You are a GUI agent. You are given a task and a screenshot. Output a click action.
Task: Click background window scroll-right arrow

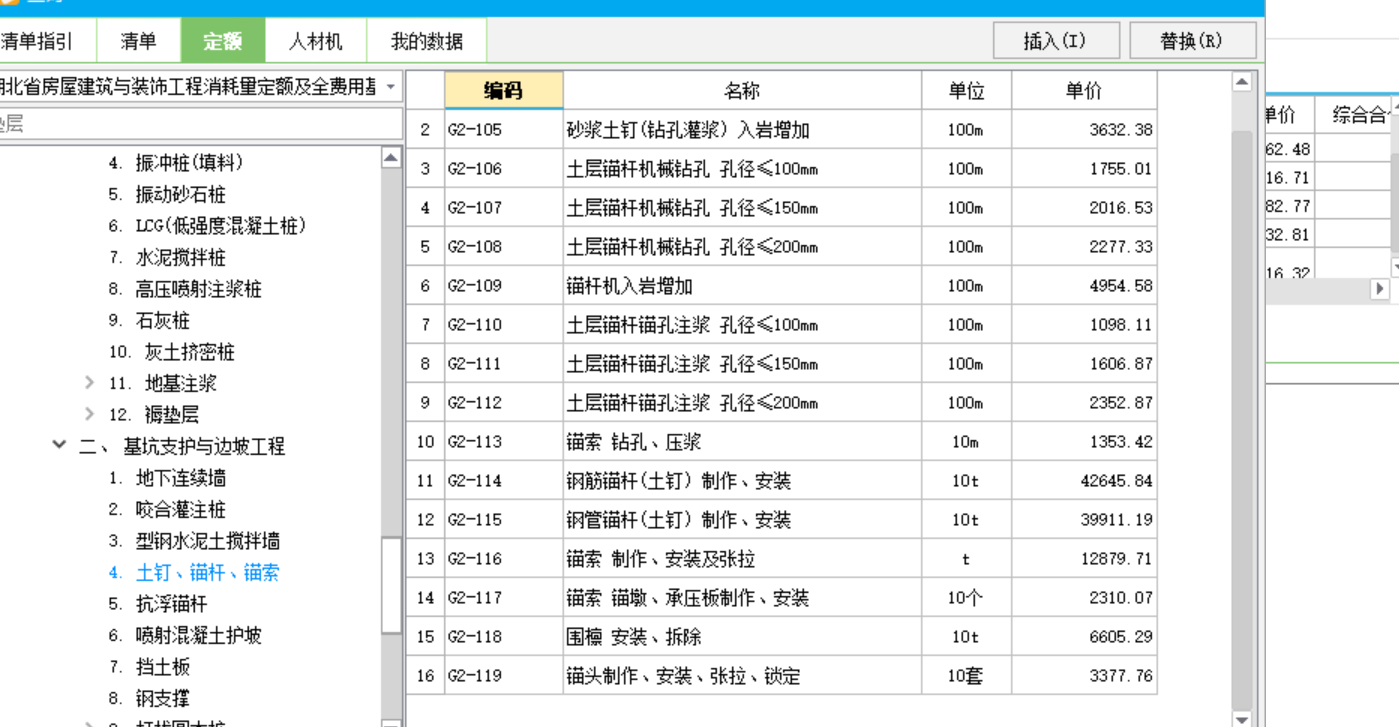(x=1380, y=288)
